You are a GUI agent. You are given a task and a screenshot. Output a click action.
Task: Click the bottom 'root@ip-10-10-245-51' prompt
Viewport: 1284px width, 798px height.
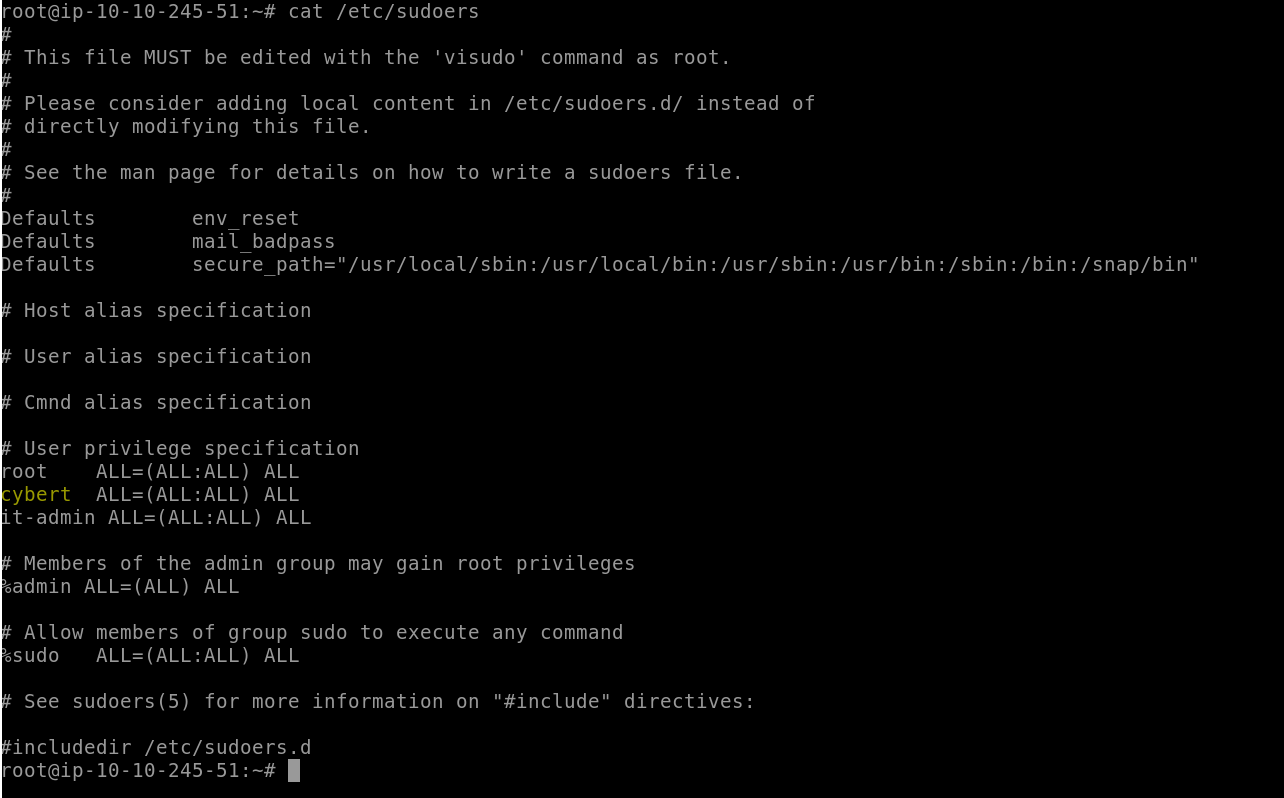coord(126,770)
